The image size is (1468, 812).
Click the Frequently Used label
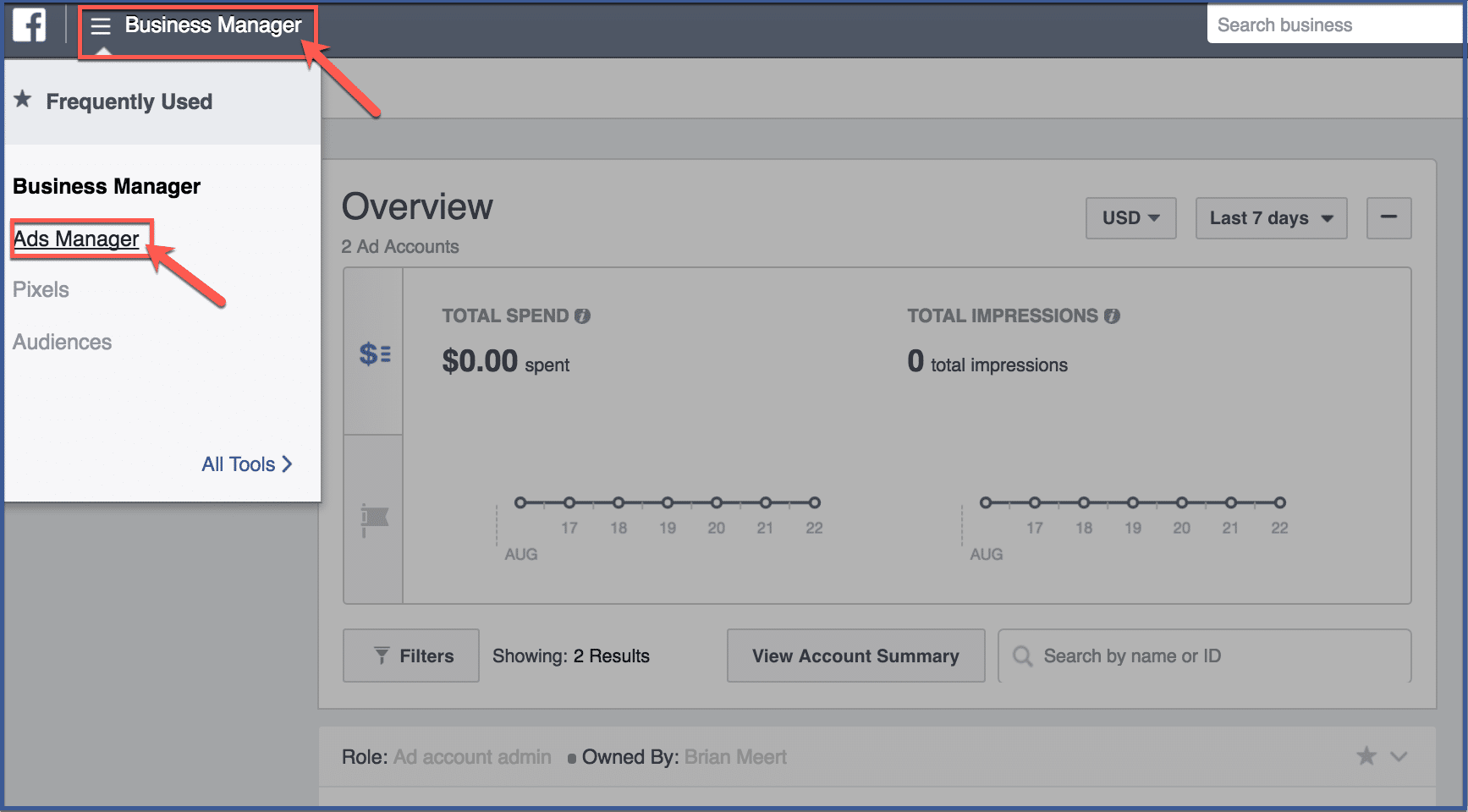(x=129, y=101)
